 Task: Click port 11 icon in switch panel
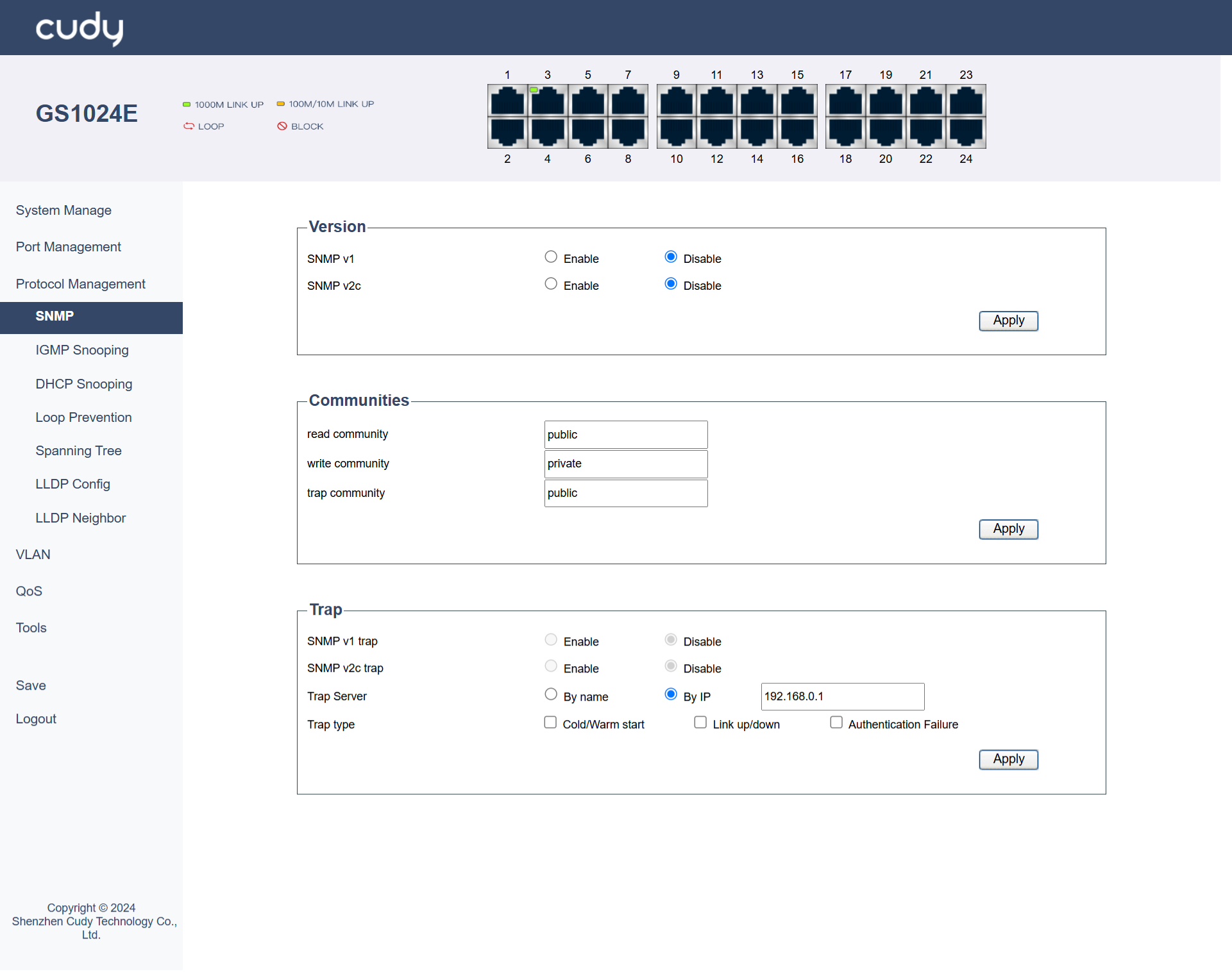coord(717,101)
